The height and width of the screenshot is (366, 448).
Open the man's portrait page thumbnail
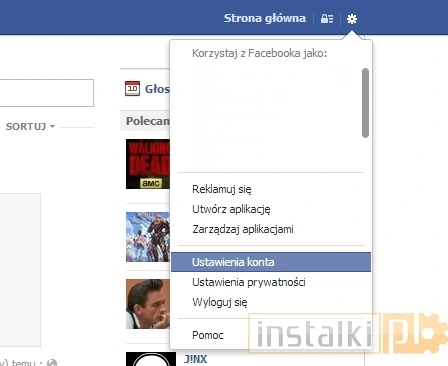pos(148,304)
